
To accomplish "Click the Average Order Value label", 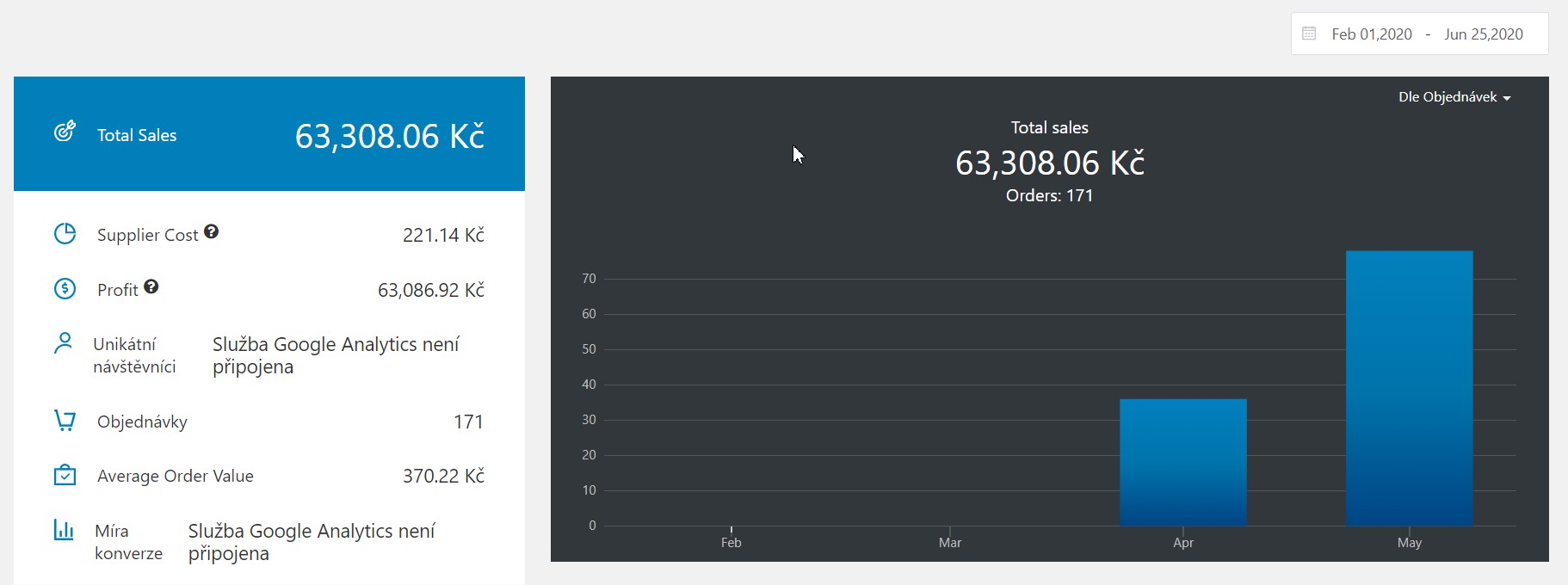I will (x=176, y=476).
